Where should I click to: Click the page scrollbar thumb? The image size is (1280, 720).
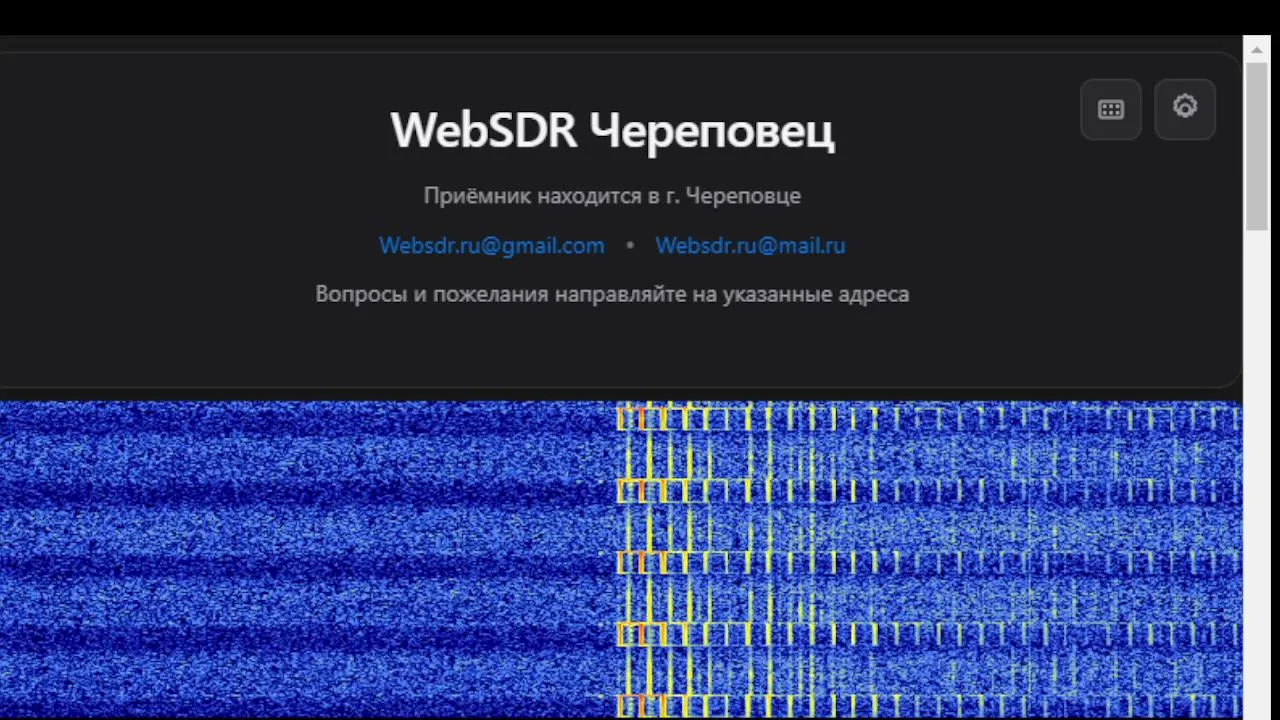[x=1257, y=145]
